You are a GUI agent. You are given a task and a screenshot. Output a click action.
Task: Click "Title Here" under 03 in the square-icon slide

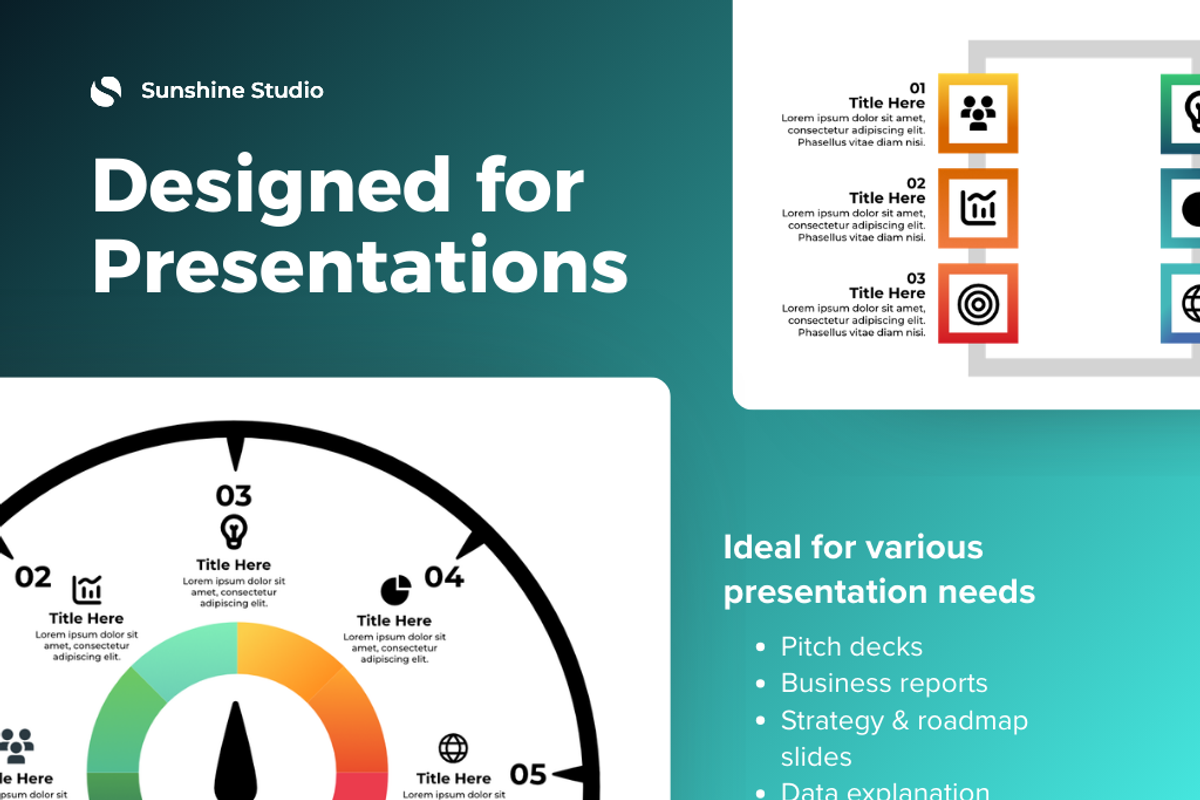click(x=887, y=293)
